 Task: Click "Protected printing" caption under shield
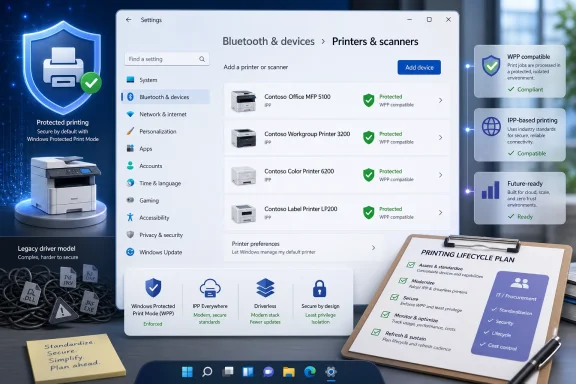[63, 122]
